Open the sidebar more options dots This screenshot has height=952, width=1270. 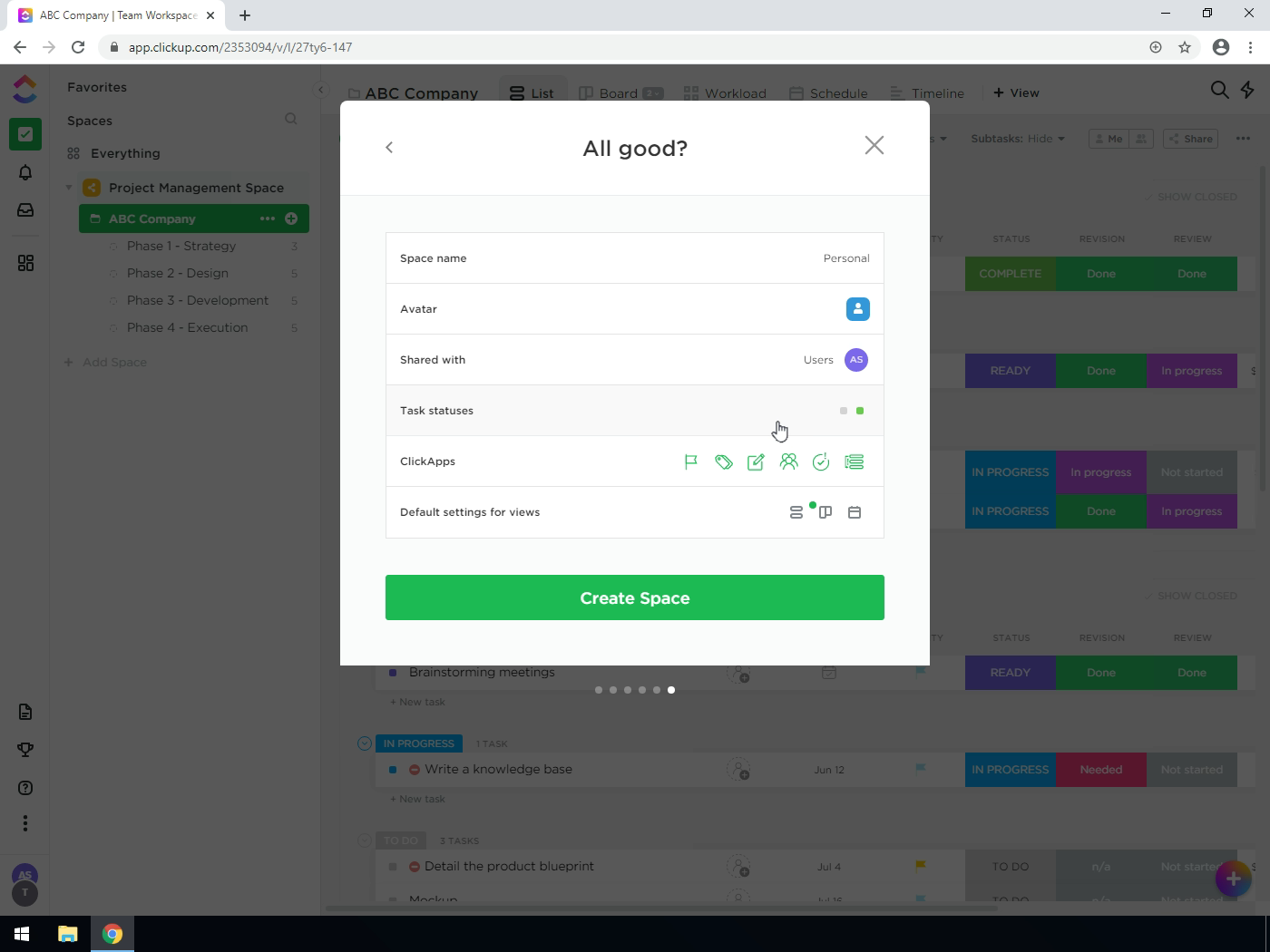point(25,823)
